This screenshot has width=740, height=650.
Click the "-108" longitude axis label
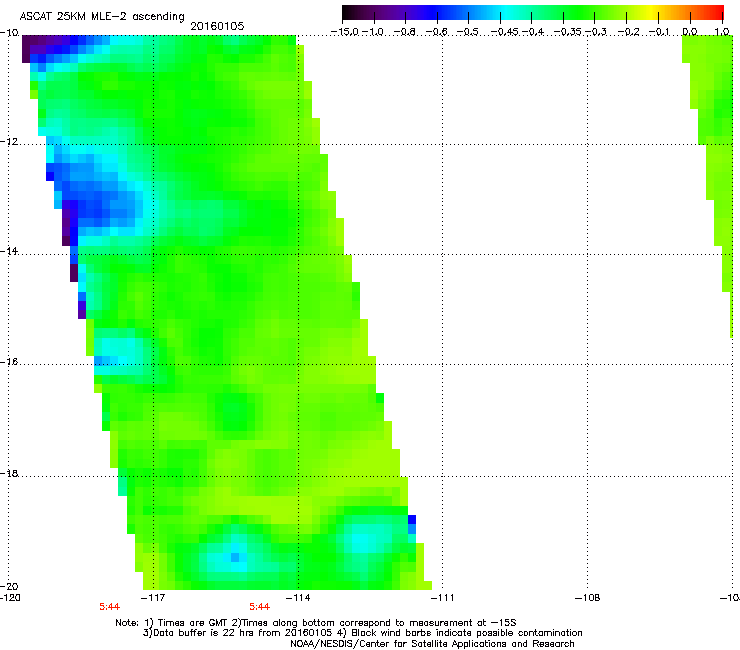pos(588,598)
